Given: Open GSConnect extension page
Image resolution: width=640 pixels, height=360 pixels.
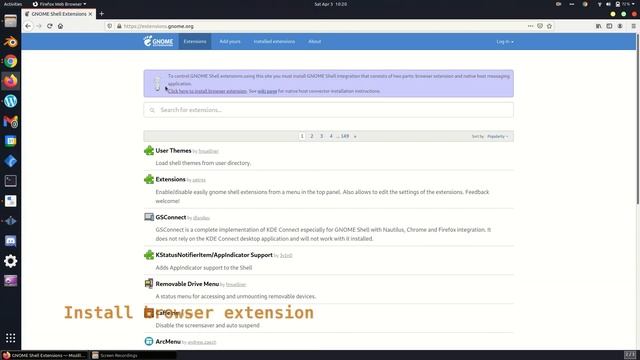Looking at the screenshot, I should (x=171, y=217).
